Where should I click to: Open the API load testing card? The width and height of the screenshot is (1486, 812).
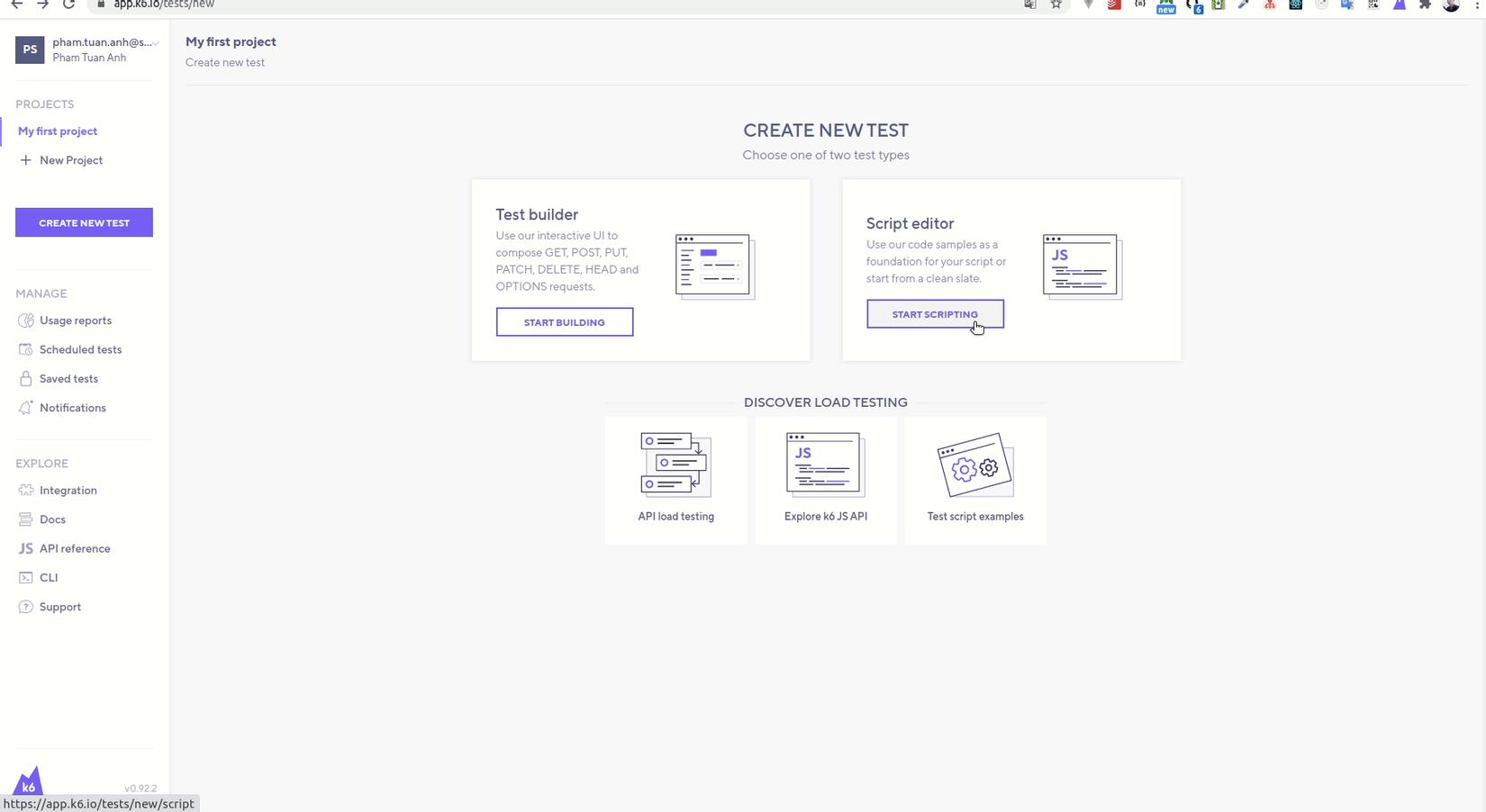[676, 480]
